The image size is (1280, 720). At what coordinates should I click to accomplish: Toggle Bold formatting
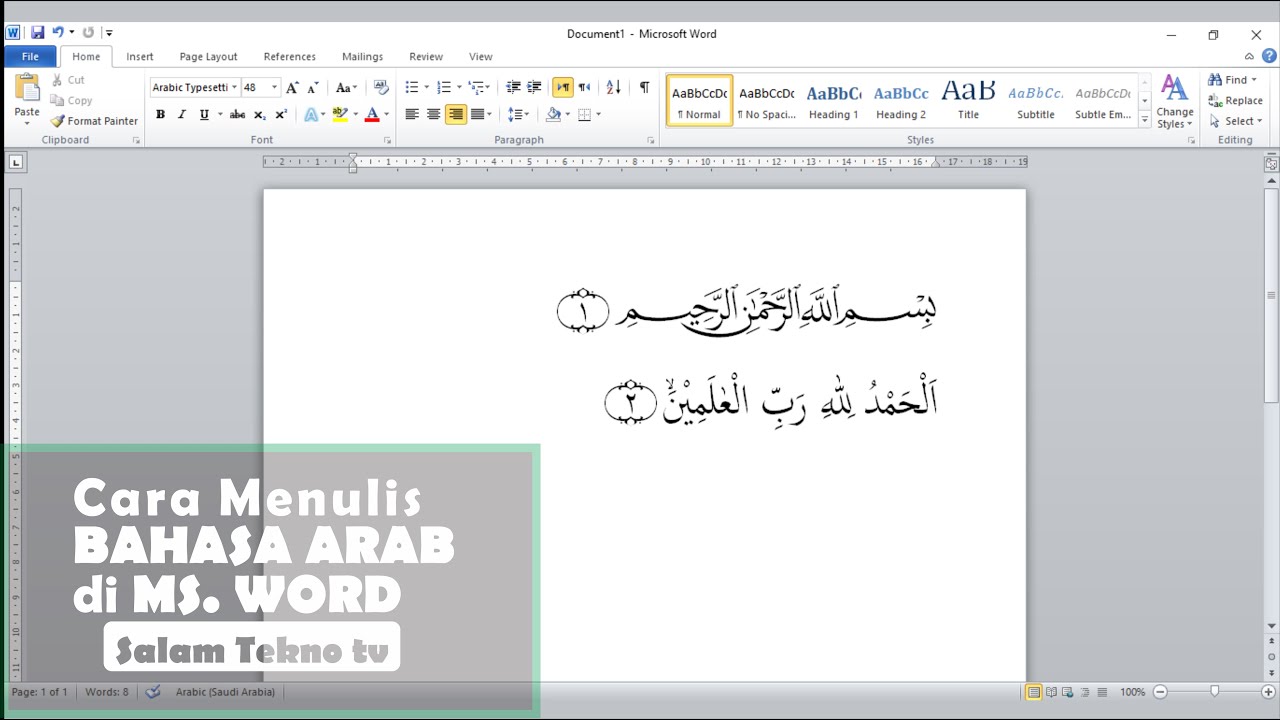[160, 115]
